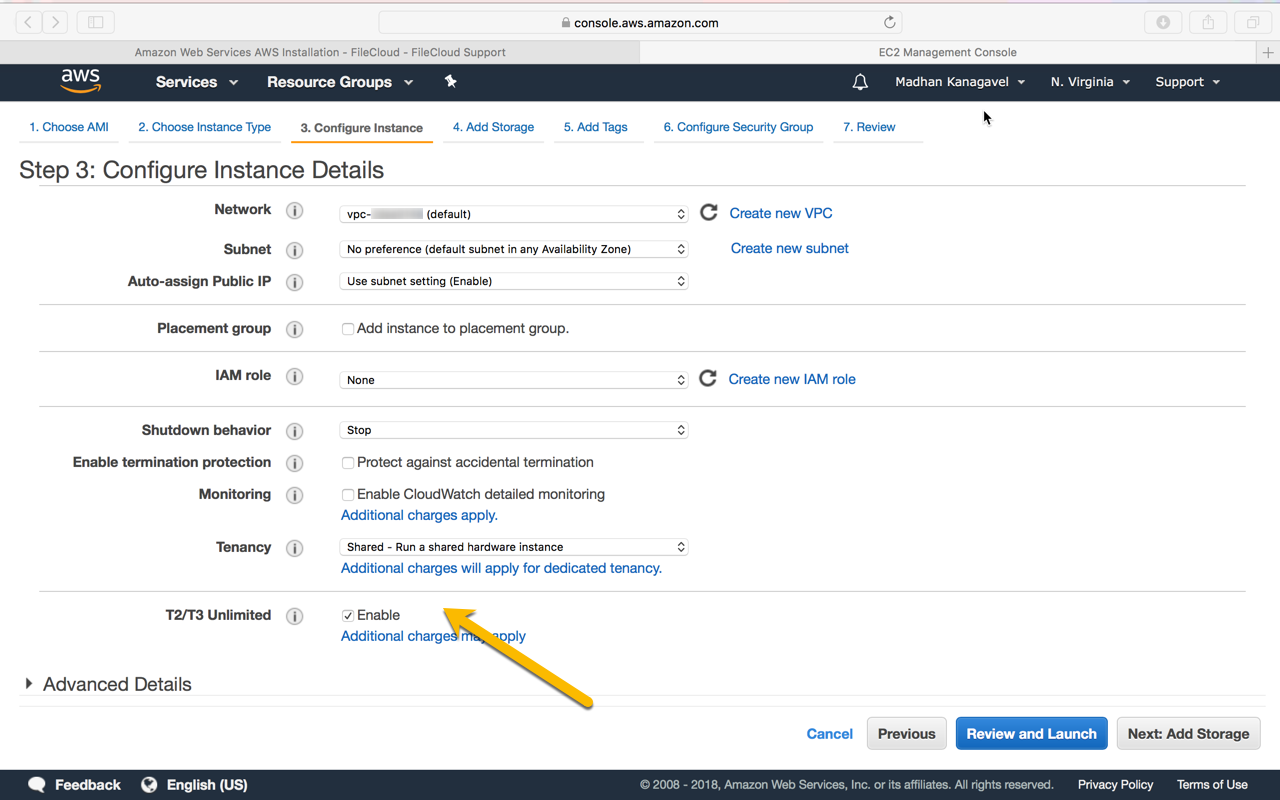1280x800 pixels.
Task: Click the browser address bar
Action: [640, 22]
